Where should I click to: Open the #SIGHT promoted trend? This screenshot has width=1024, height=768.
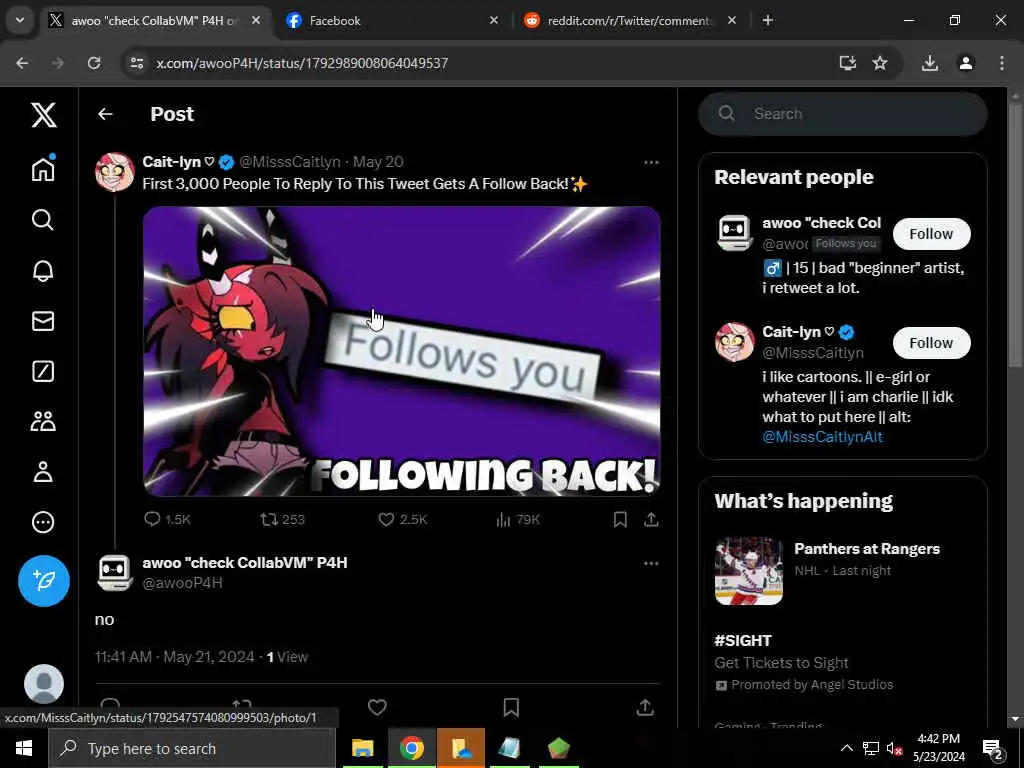coord(743,640)
